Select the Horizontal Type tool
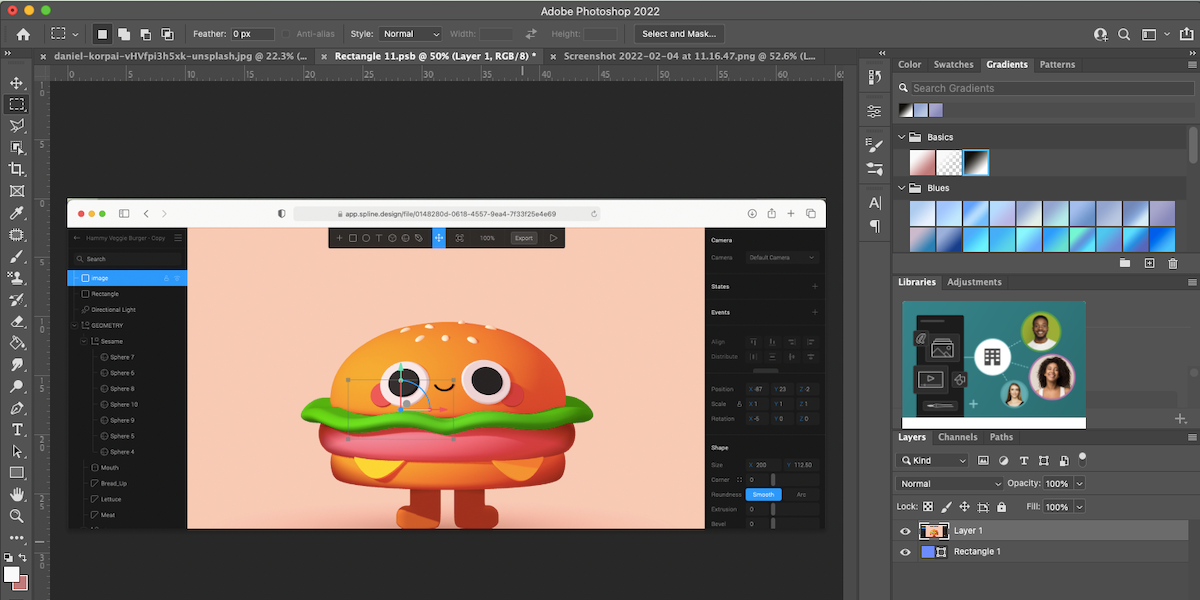1200x600 pixels. point(17,429)
